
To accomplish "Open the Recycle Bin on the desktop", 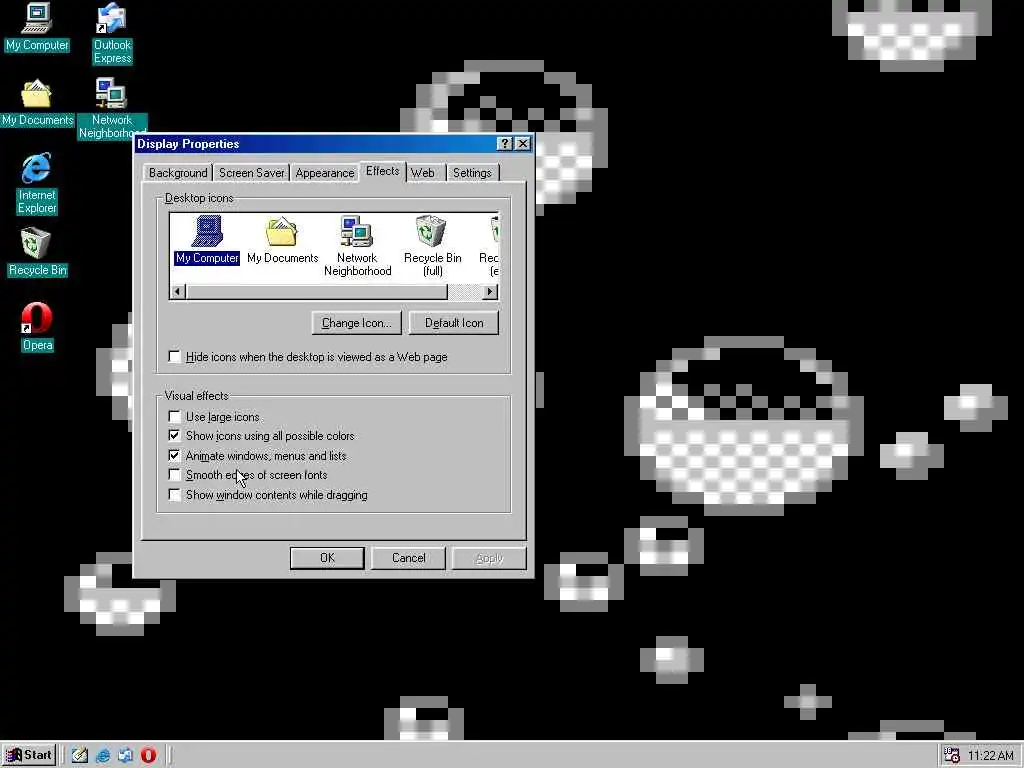I will click(37, 253).
